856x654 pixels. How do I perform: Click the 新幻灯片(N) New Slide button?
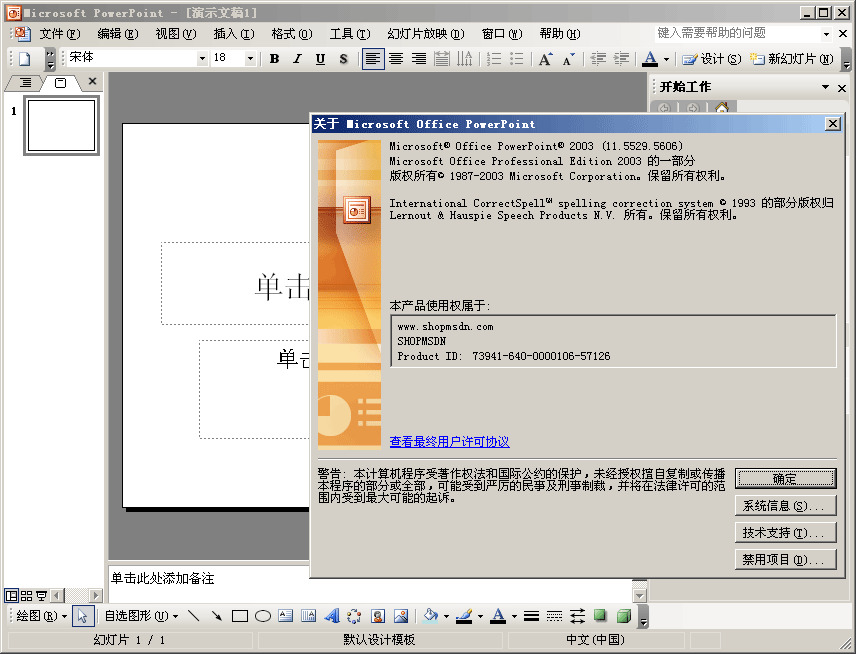pos(791,58)
